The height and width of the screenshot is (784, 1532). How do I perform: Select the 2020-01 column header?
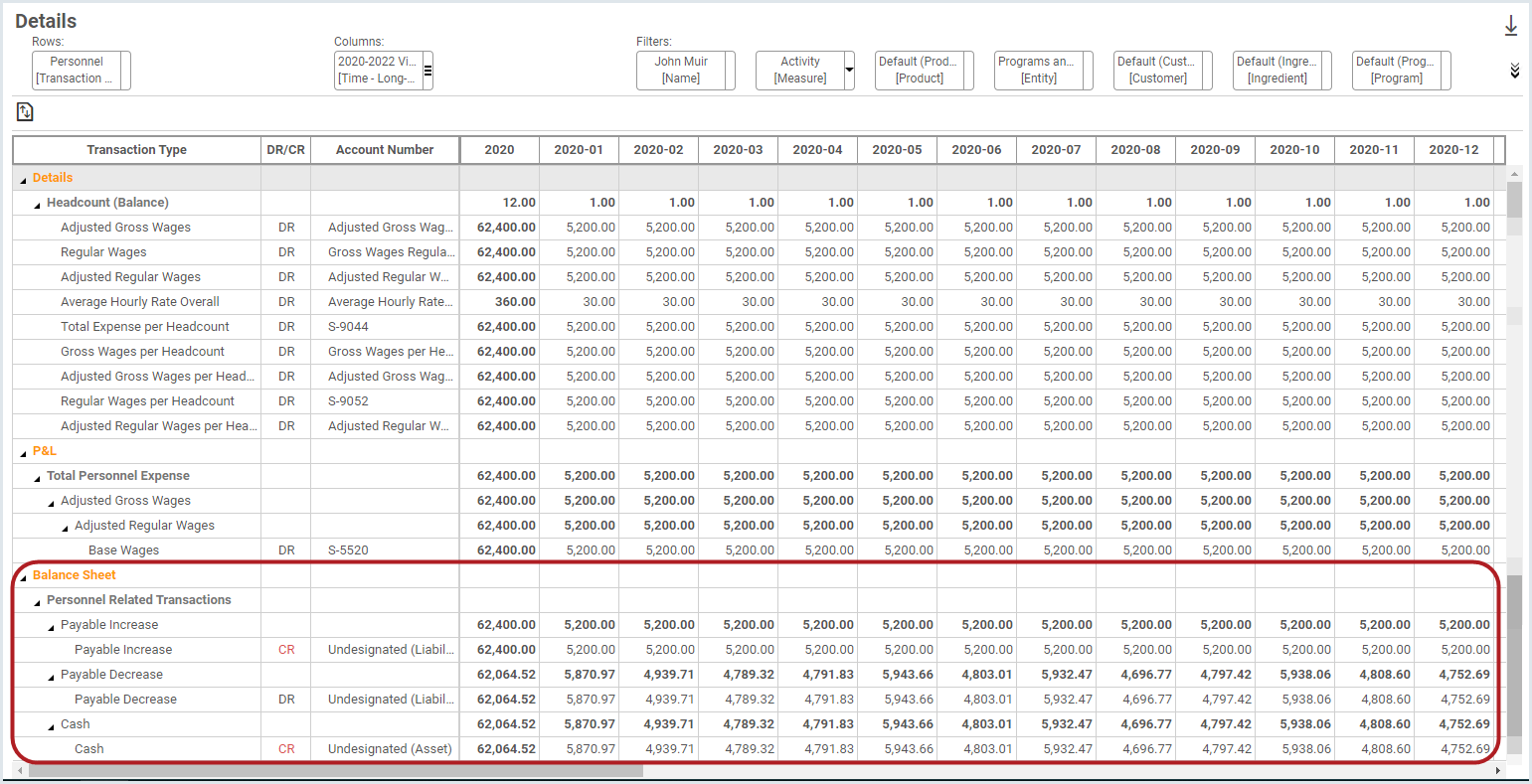point(579,150)
